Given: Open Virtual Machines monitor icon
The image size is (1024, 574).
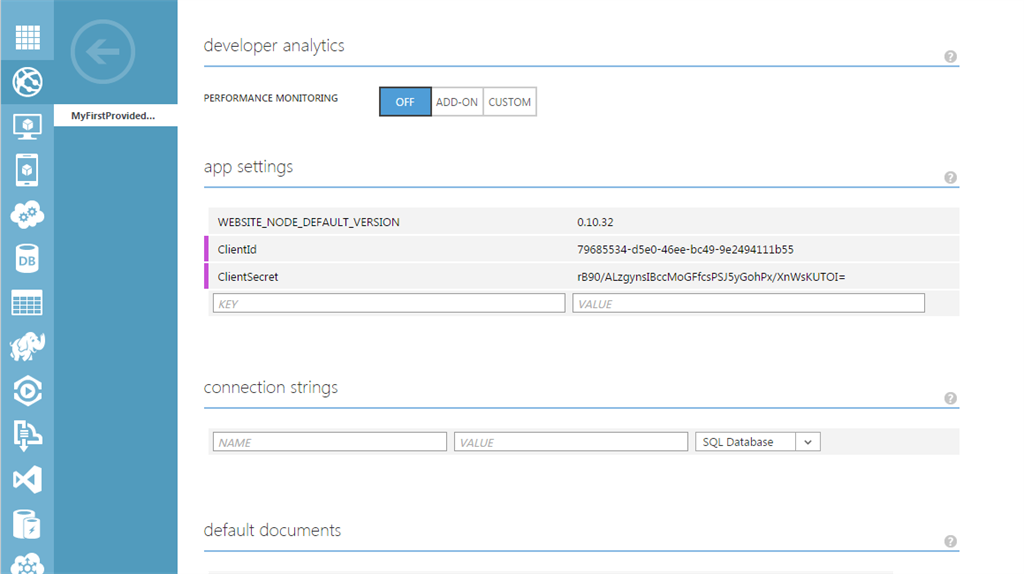Looking at the screenshot, I should coord(27,126).
